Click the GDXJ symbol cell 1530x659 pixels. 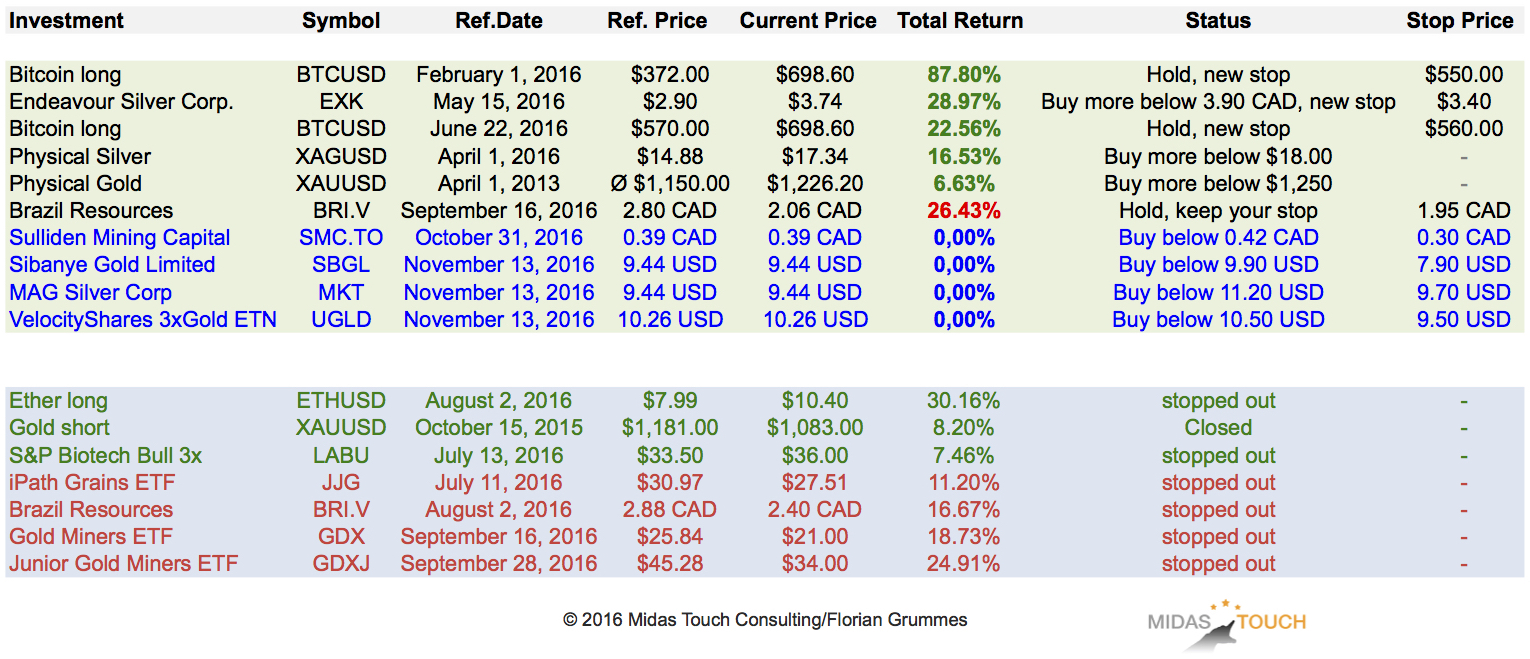(x=340, y=564)
